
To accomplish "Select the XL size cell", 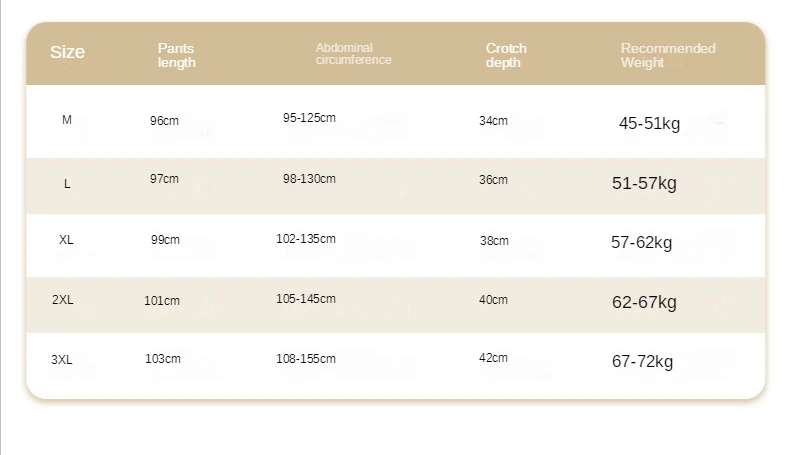I will pos(66,239).
